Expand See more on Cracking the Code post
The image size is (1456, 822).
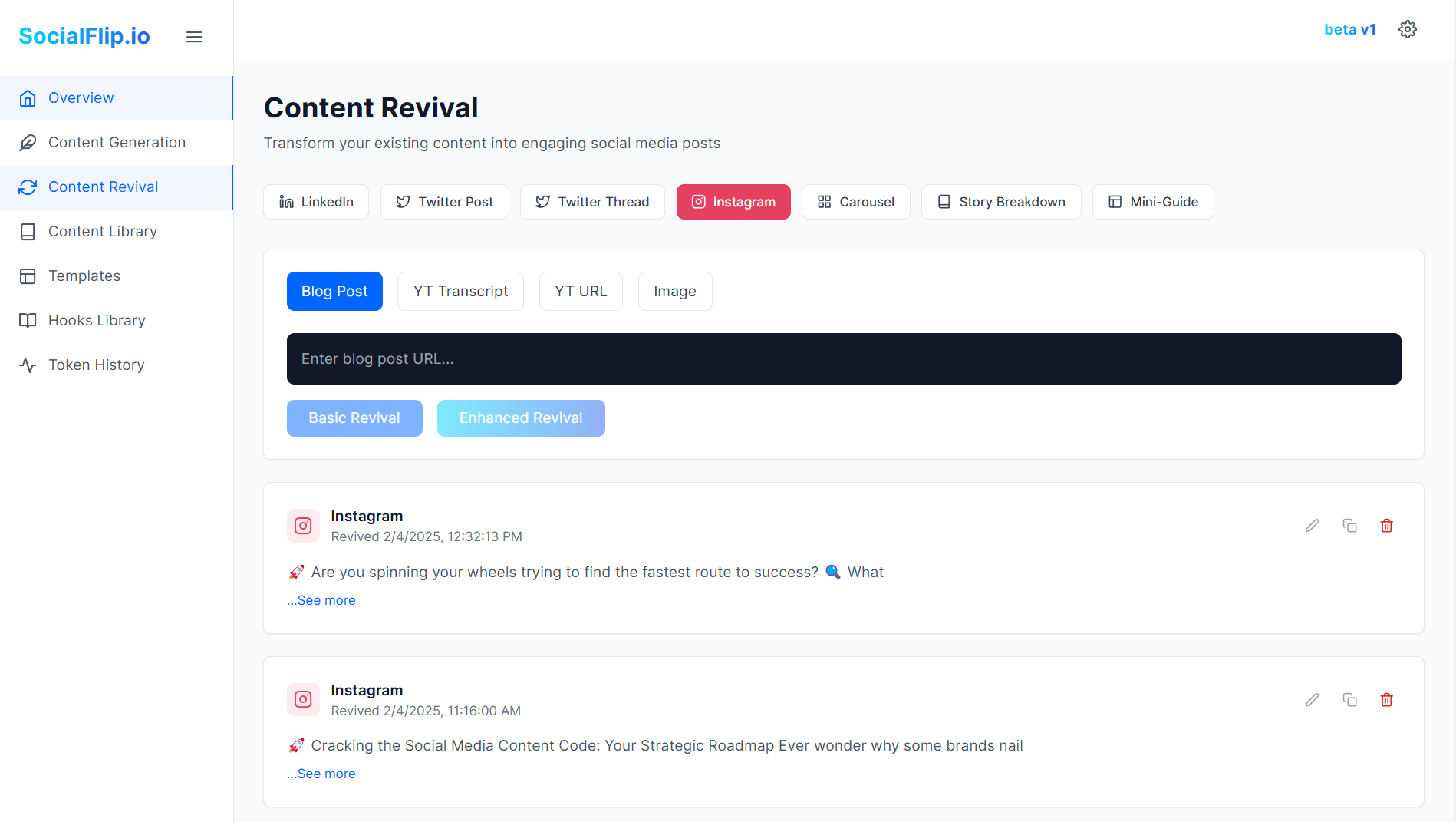pyautogui.click(x=321, y=774)
